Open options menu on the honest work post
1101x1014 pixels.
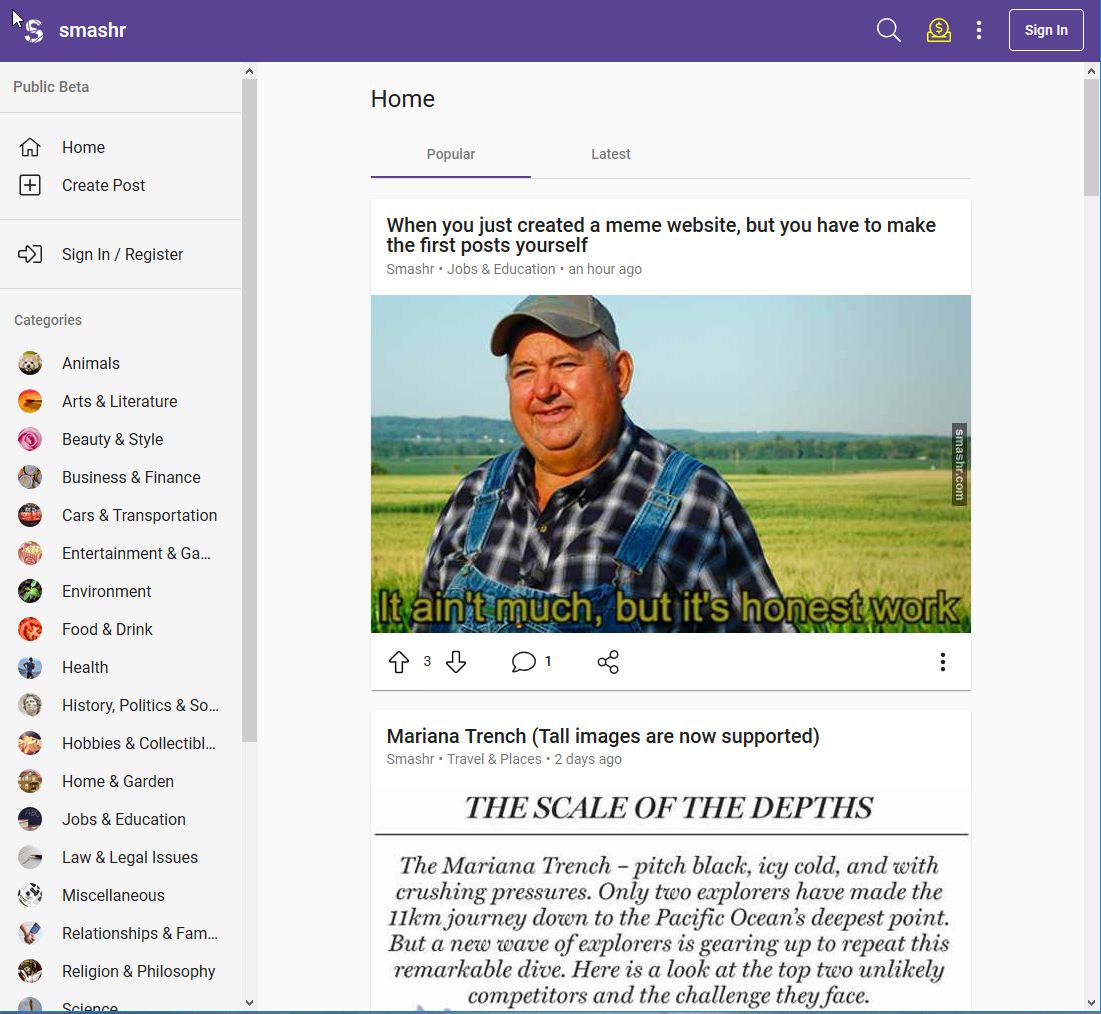[942, 662]
